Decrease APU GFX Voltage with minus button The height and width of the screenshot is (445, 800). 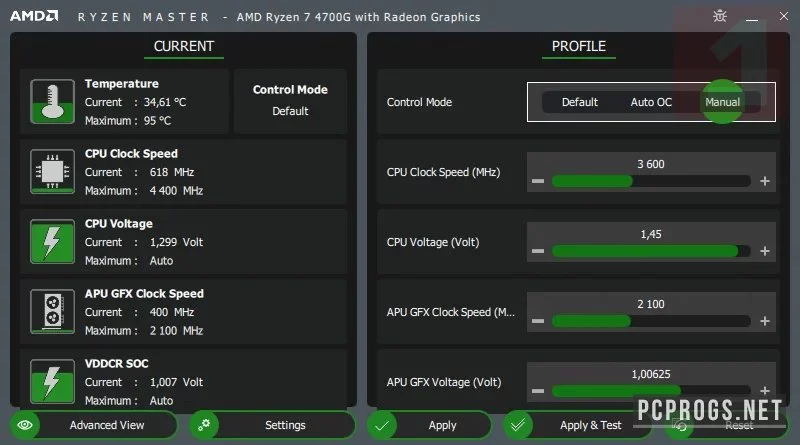click(x=538, y=391)
